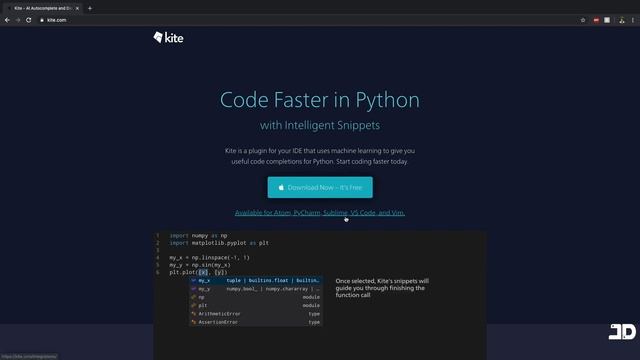Click code line 'import numpy as np'
Image resolution: width=640 pixels, height=360 pixels.
point(198,236)
